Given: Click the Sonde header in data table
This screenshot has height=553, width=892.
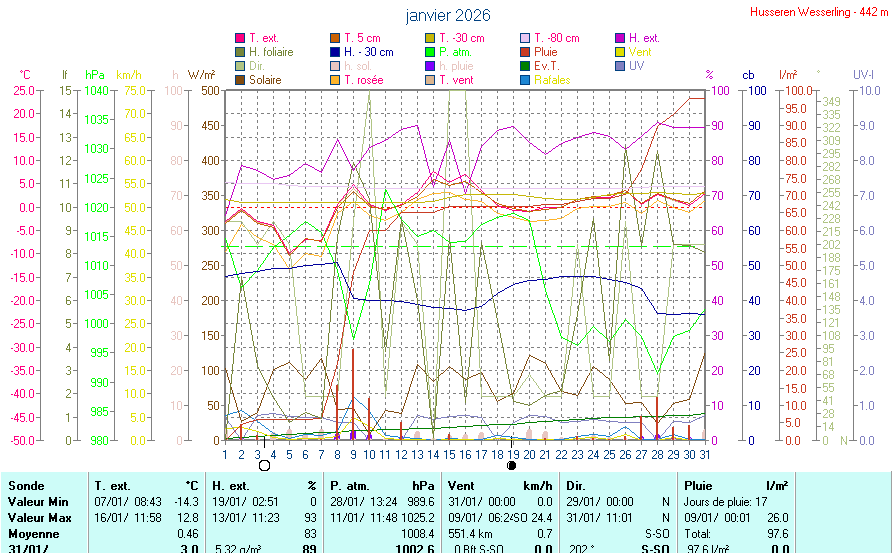Looking at the screenshot, I should tap(26, 485).
